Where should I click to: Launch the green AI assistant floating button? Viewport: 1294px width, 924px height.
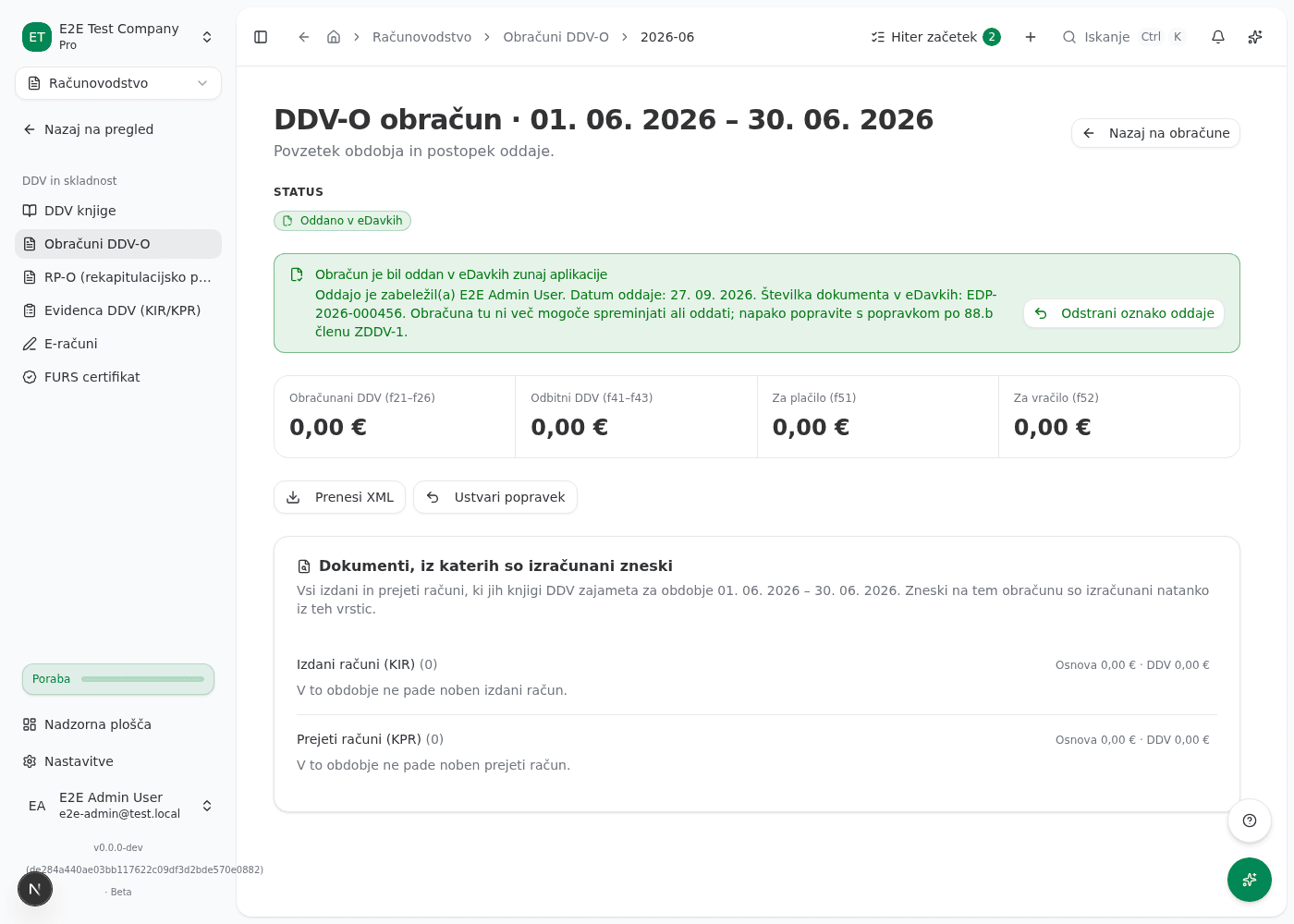[1250, 880]
